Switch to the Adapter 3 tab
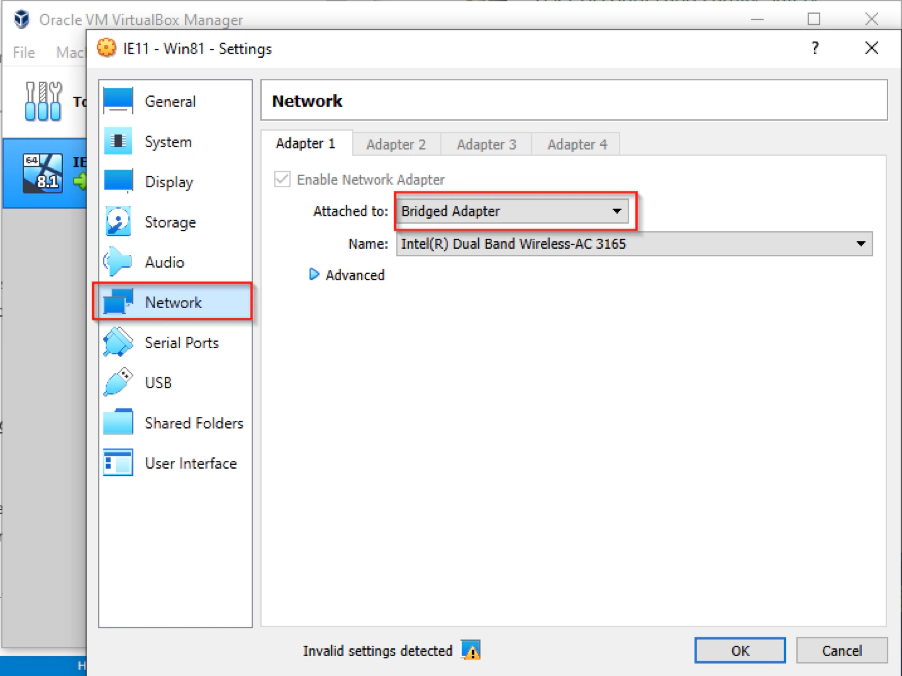This screenshot has height=676, width=902. [x=486, y=144]
